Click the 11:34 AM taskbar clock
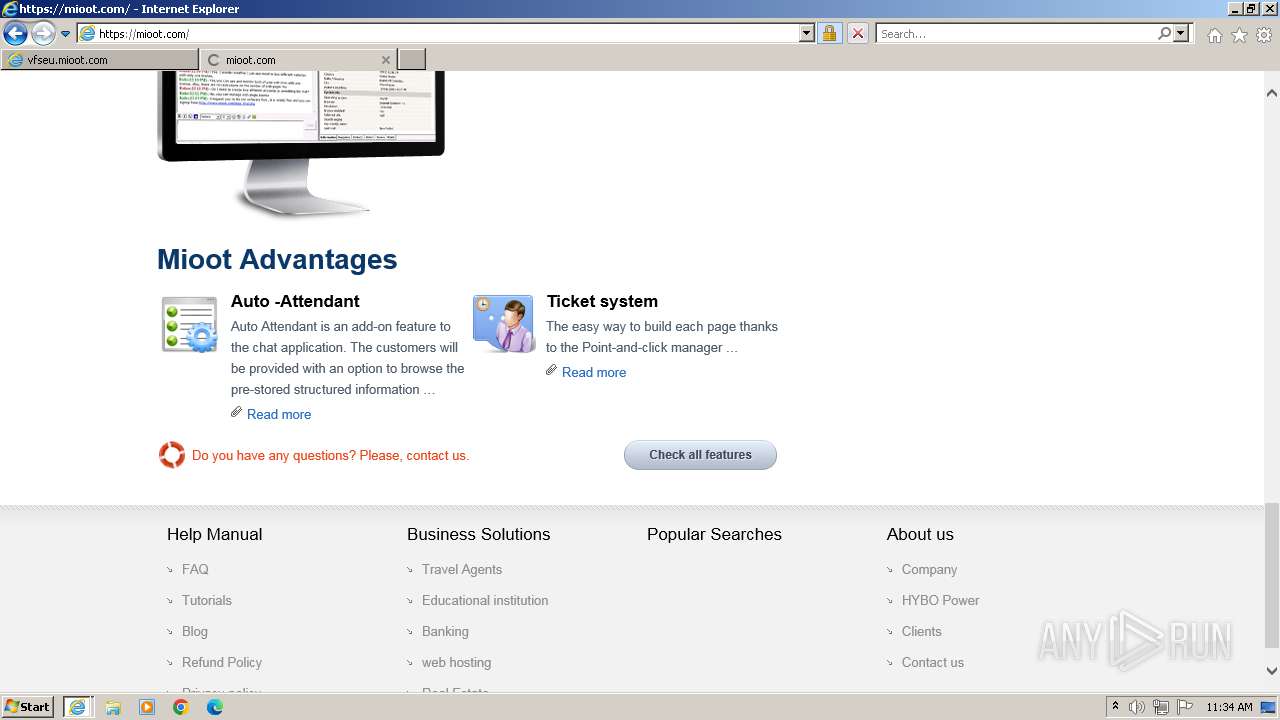The image size is (1280, 720). coord(1229,707)
